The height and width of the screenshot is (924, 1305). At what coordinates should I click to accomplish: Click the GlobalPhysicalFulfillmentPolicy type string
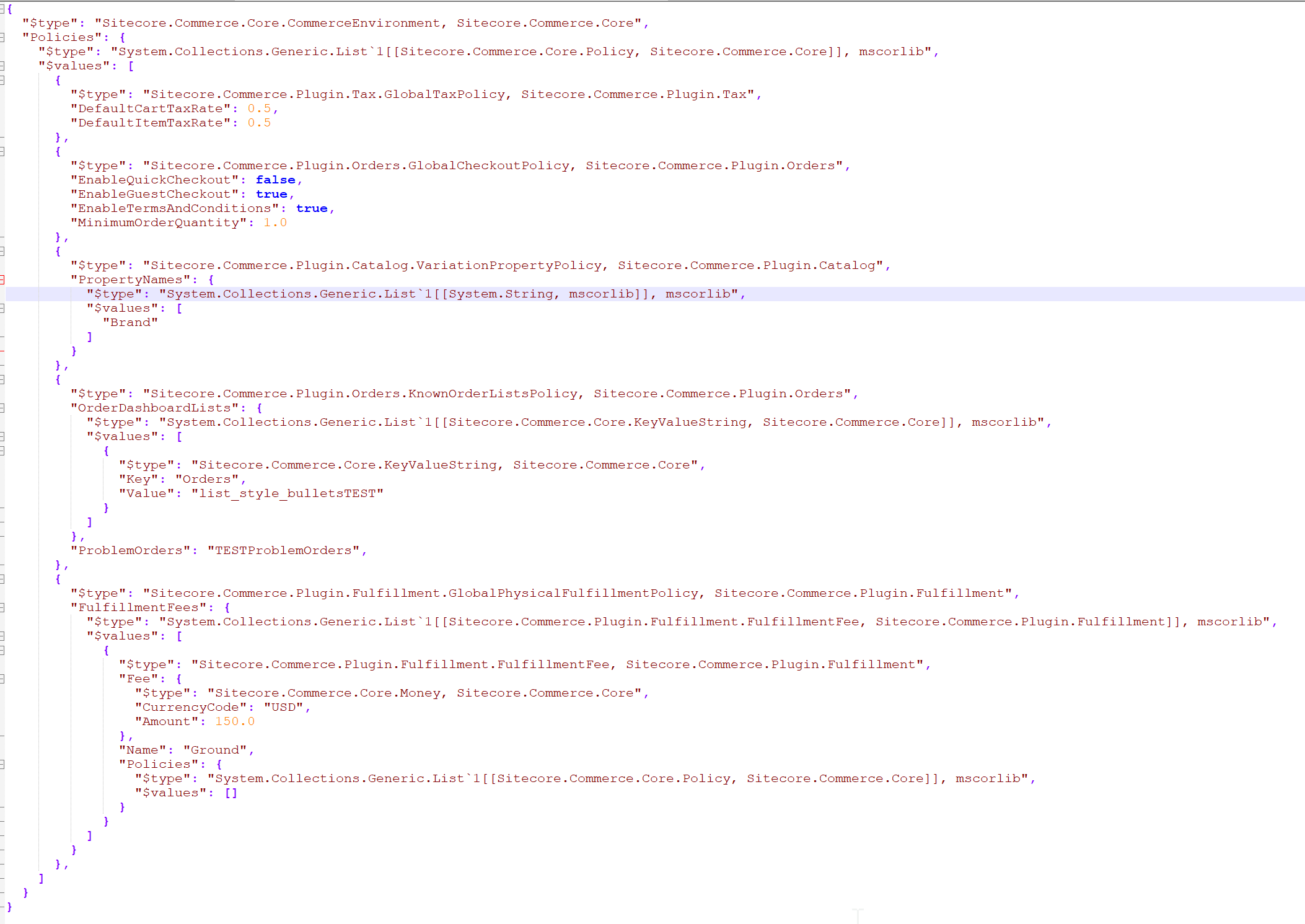578,593
